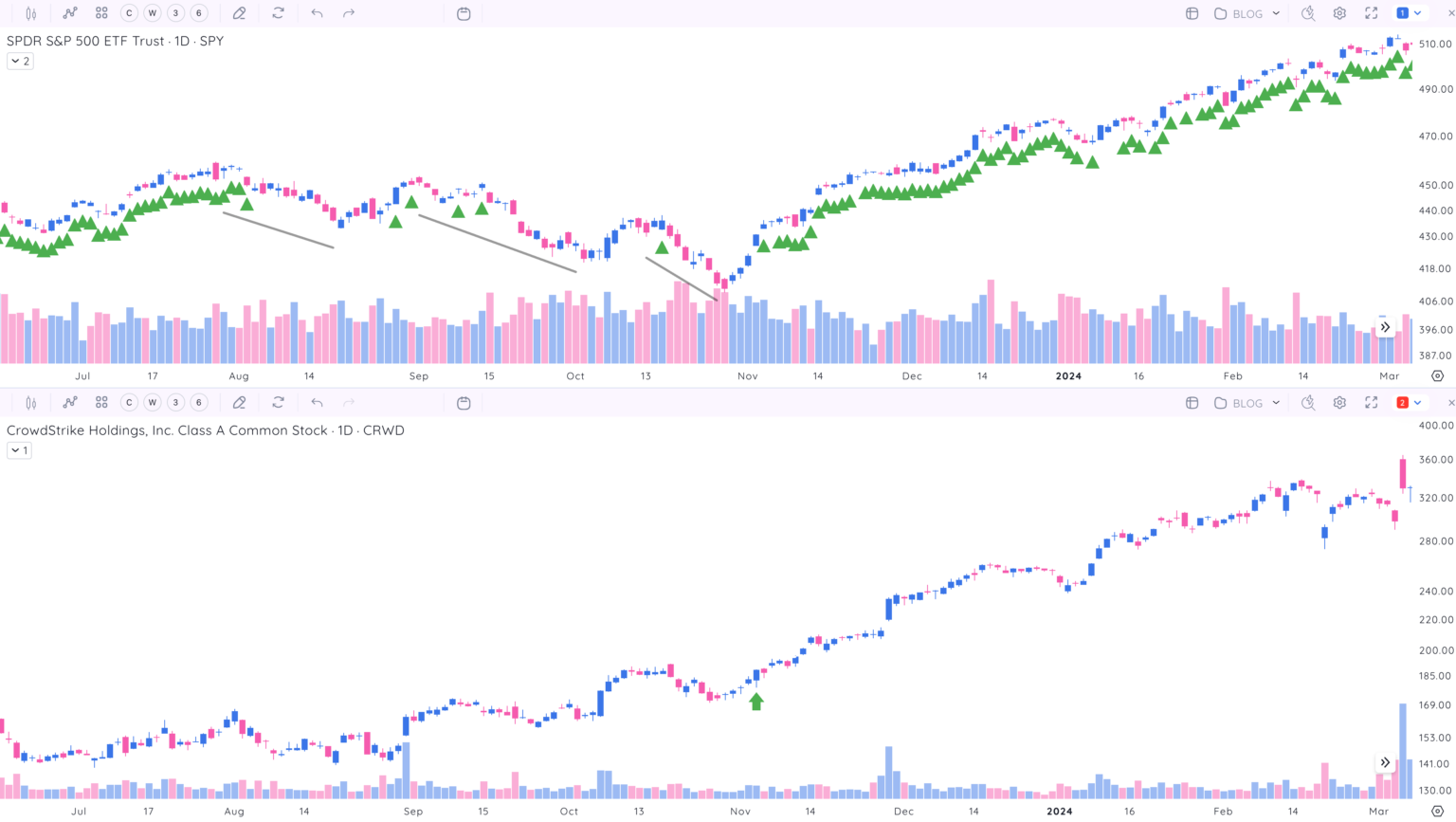Jump to latest bar on SPY chart

(1385, 327)
